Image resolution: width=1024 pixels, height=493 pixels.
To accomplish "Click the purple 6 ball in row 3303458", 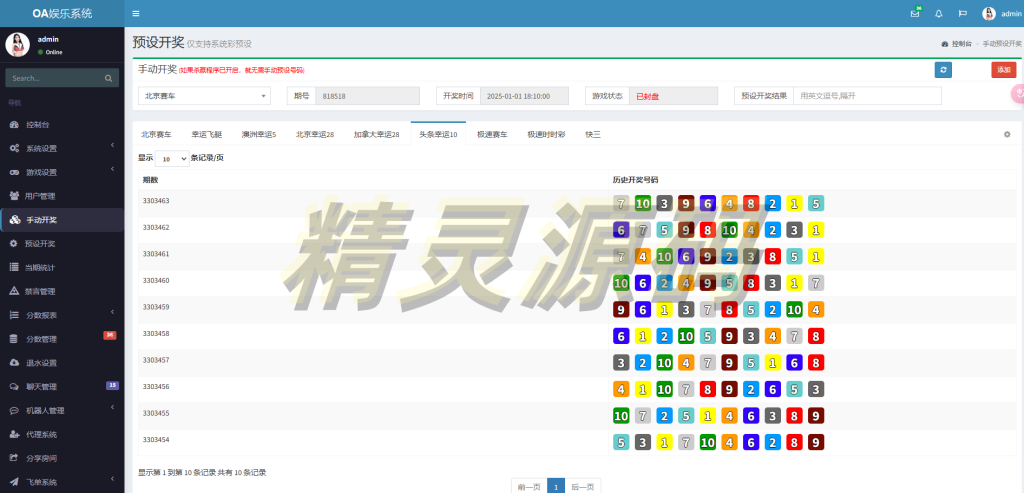I will click(621, 336).
